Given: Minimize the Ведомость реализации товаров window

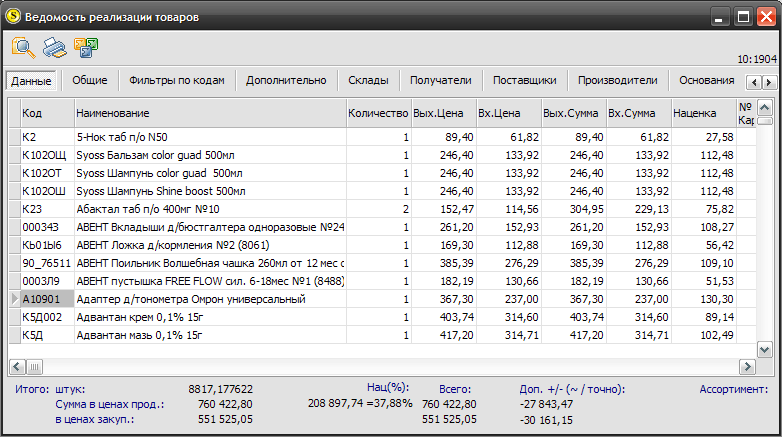Looking at the screenshot, I should click(719, 17).
